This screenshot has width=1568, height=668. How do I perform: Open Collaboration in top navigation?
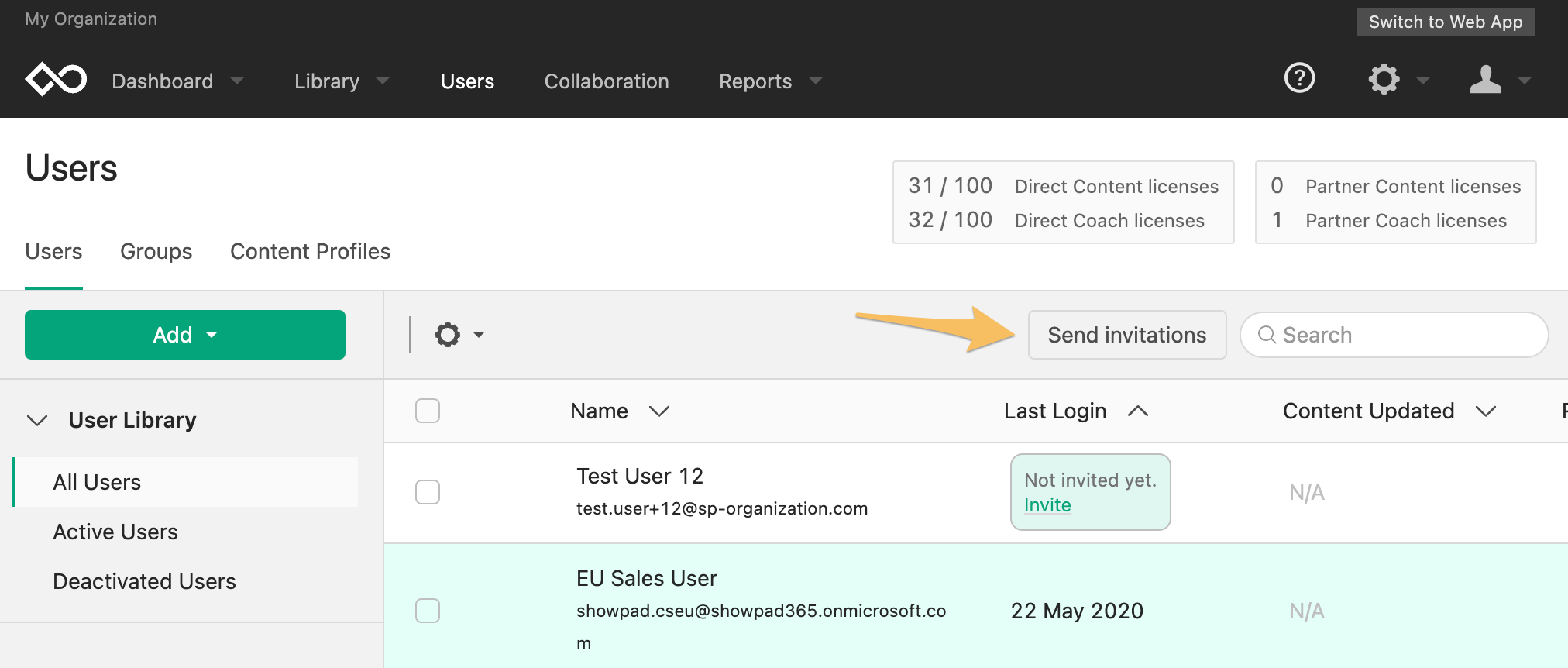click(x=607, y=81)
